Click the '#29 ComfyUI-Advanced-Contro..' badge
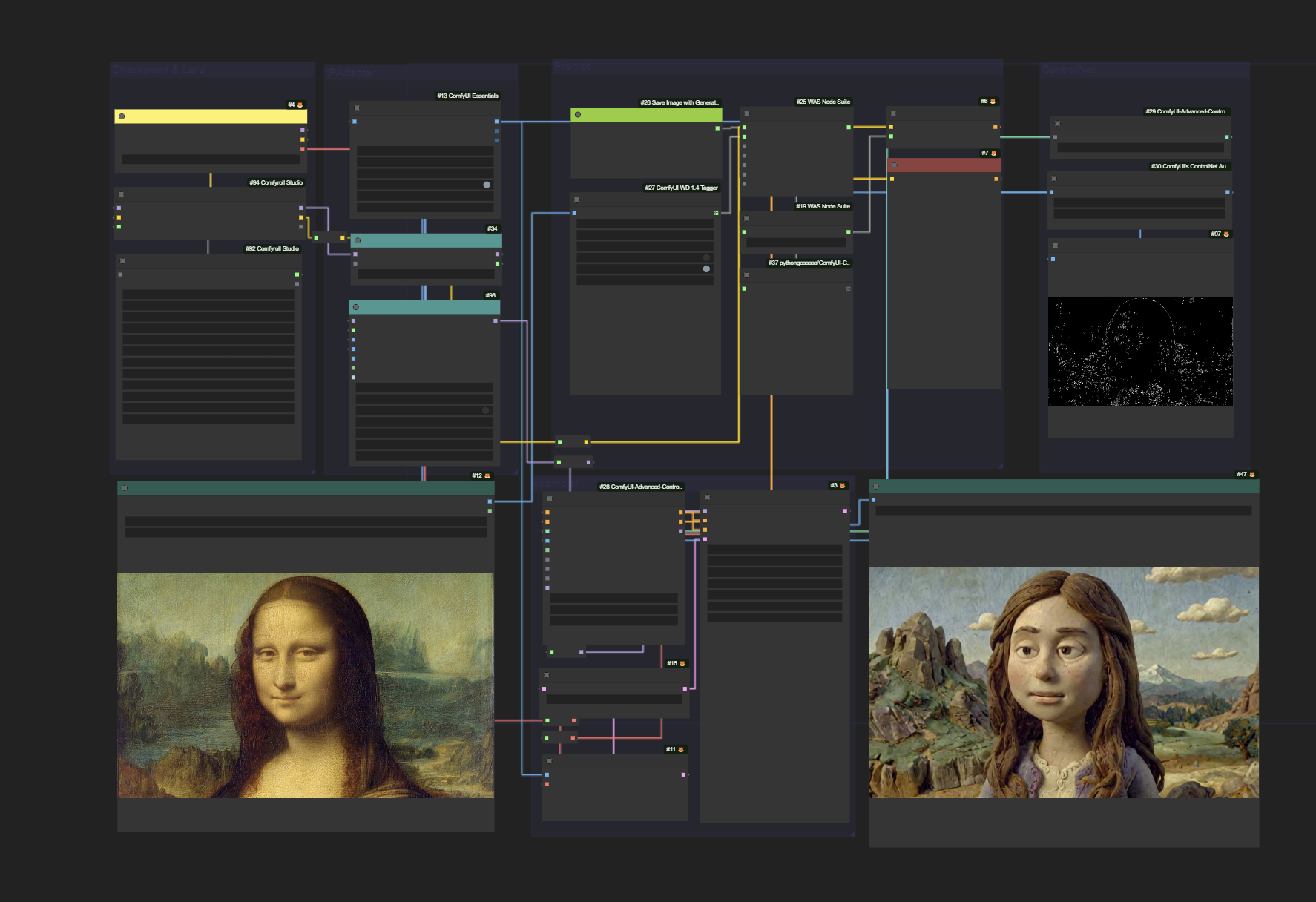 tap(1187, 111)
